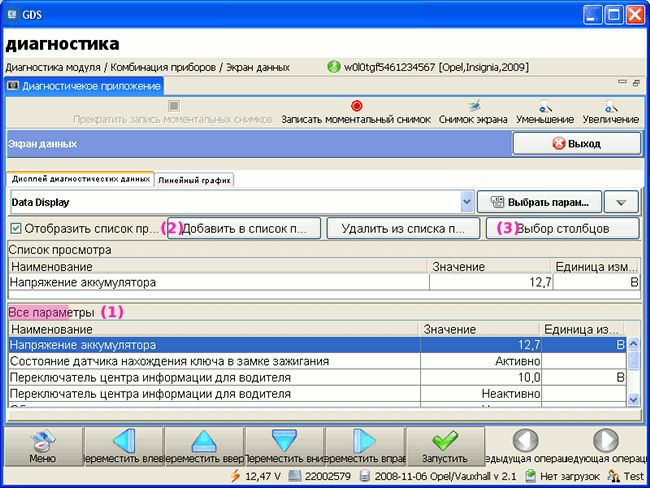Open the Data Display combo box arrow
Screen dimensions: 650x488
467,202
